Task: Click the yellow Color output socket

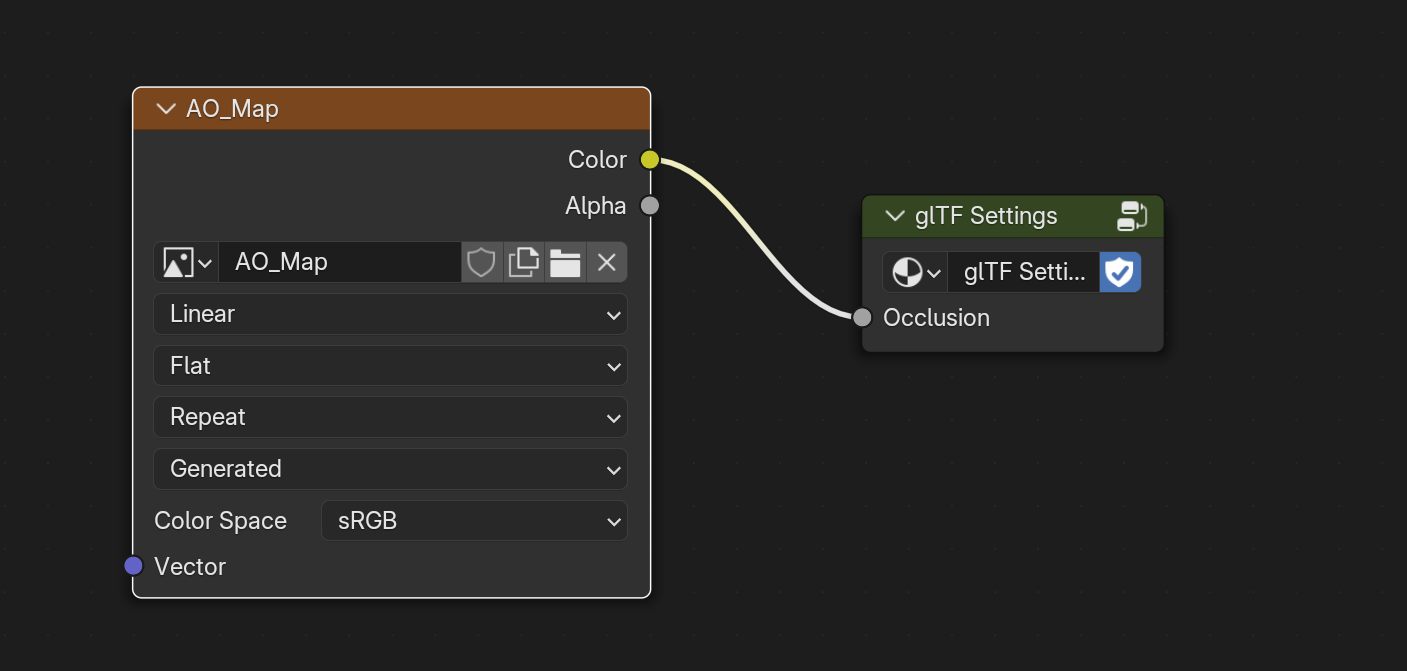Action: 650,160
